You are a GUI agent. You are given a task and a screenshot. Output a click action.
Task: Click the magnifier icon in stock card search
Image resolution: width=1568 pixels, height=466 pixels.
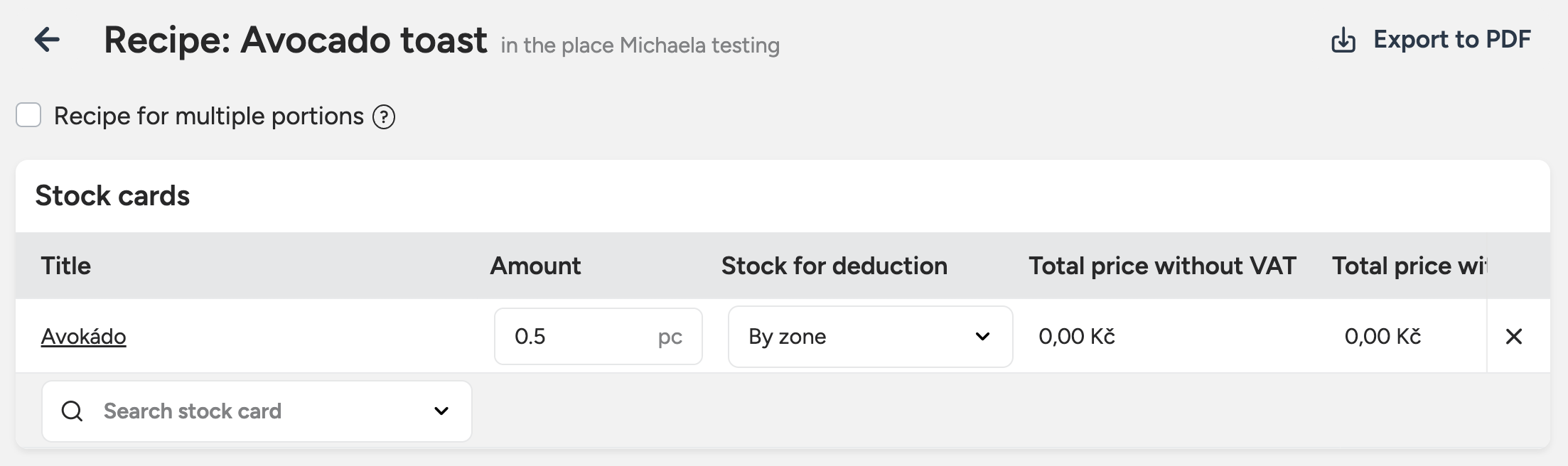tap(72, 411)
